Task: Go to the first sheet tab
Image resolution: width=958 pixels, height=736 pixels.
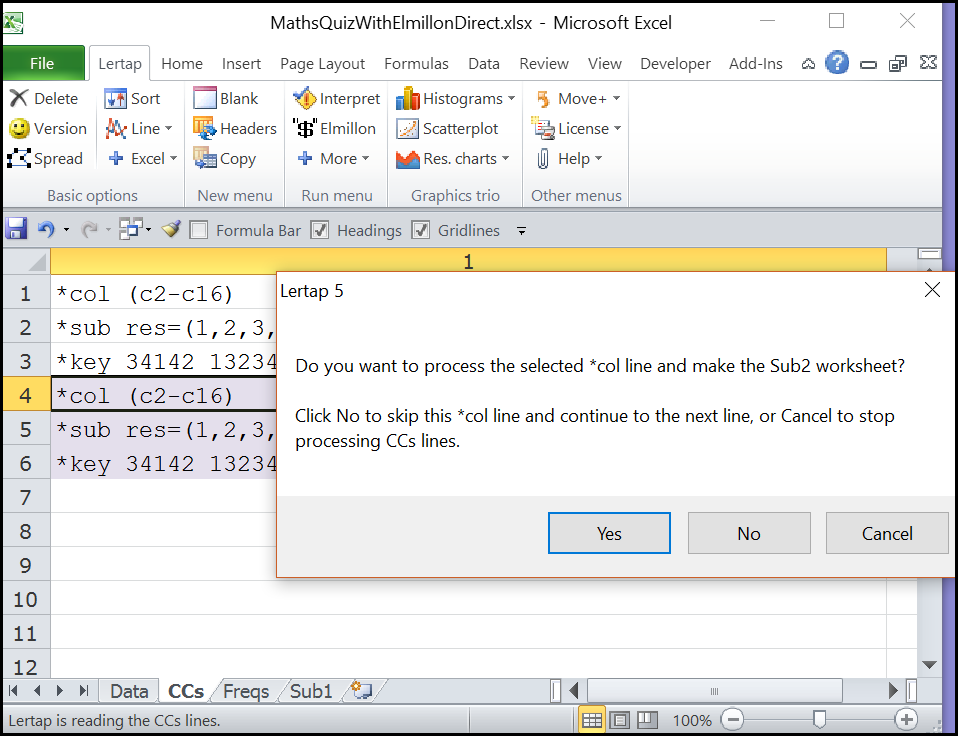Action: pyautogui.click(x=13, y=691)
